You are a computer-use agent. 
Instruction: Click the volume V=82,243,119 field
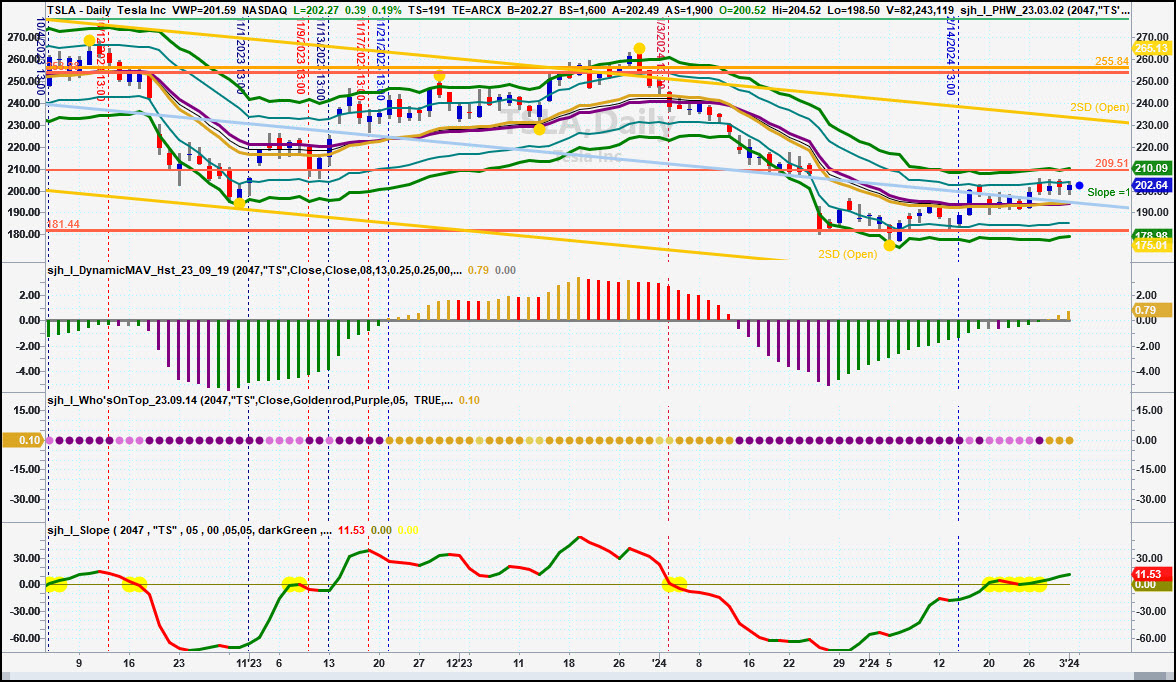click(x=920, y=11)
